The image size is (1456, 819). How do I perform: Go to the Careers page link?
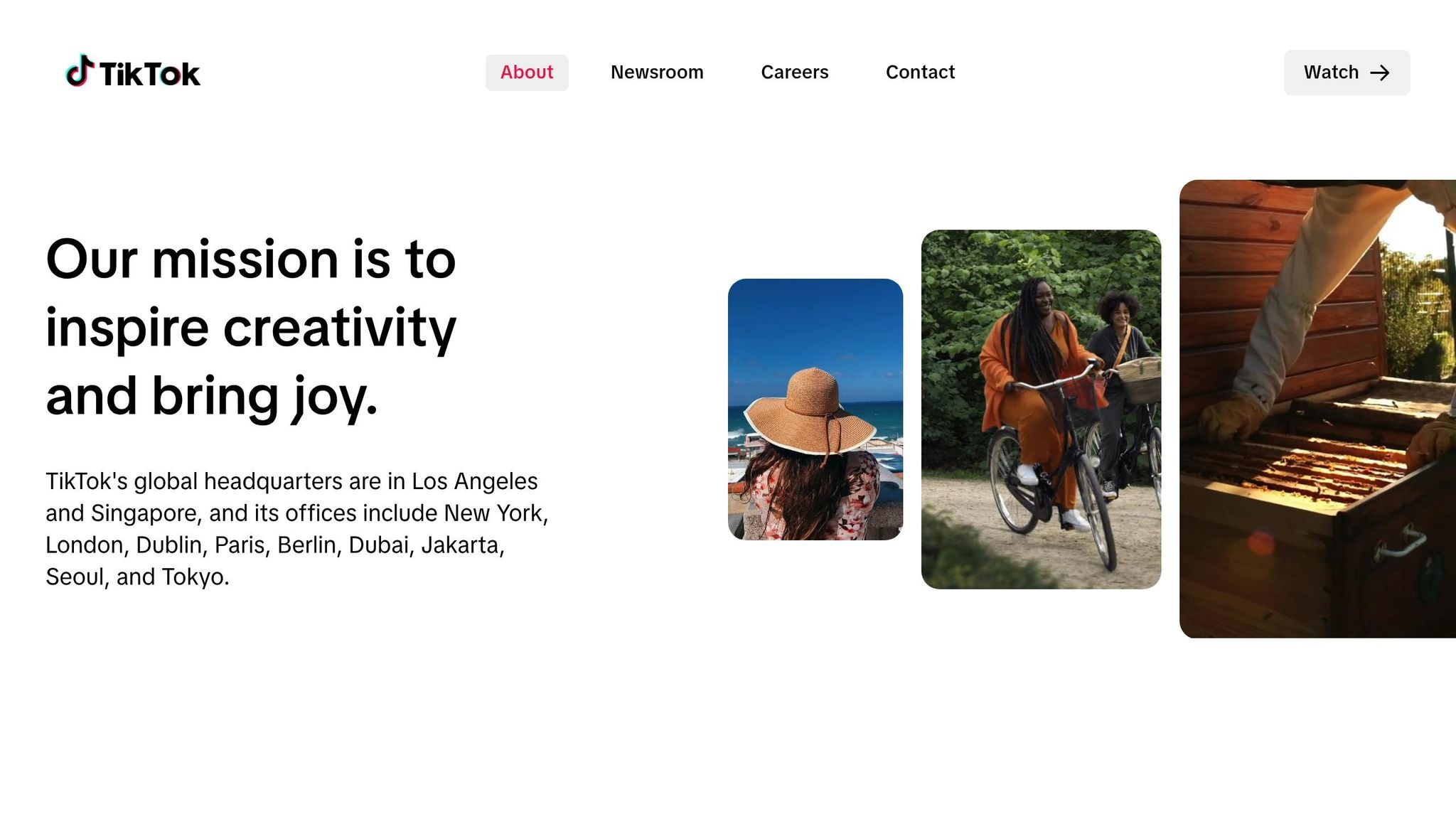click(x=795, y=73)
